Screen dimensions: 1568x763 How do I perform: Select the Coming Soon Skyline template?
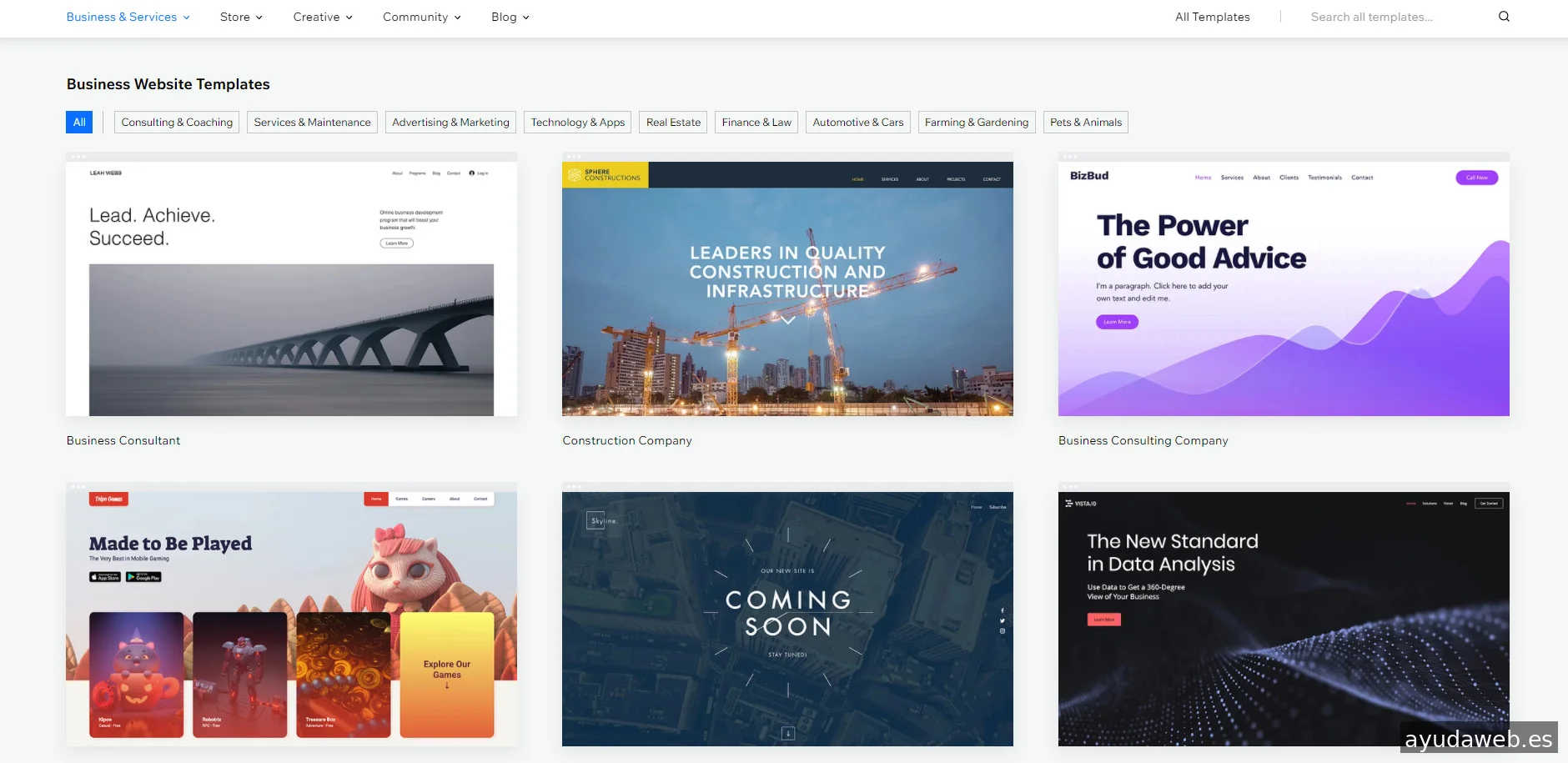787,618
